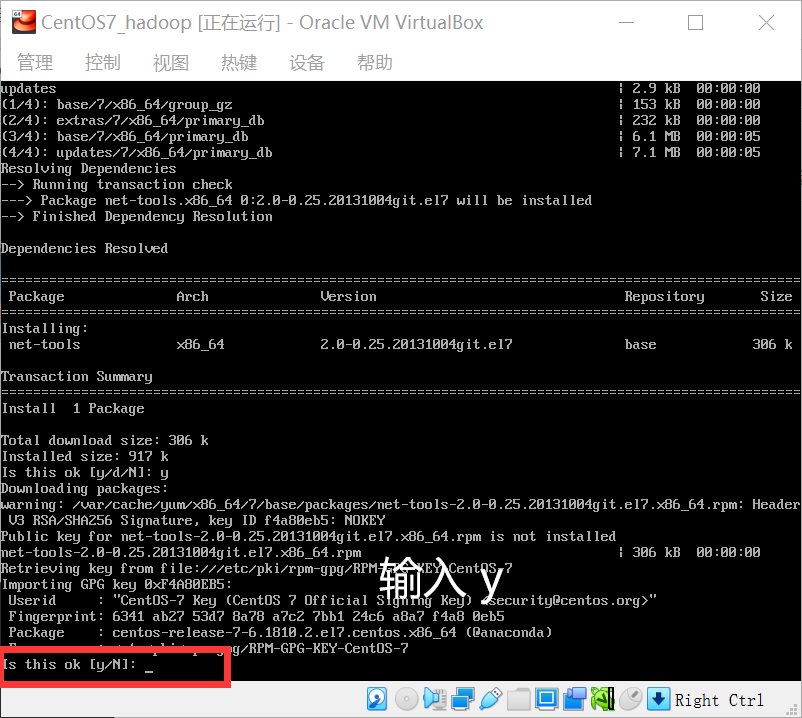Click the Version column header
Viewport: 802px width, 718px height.
[348, 297]
